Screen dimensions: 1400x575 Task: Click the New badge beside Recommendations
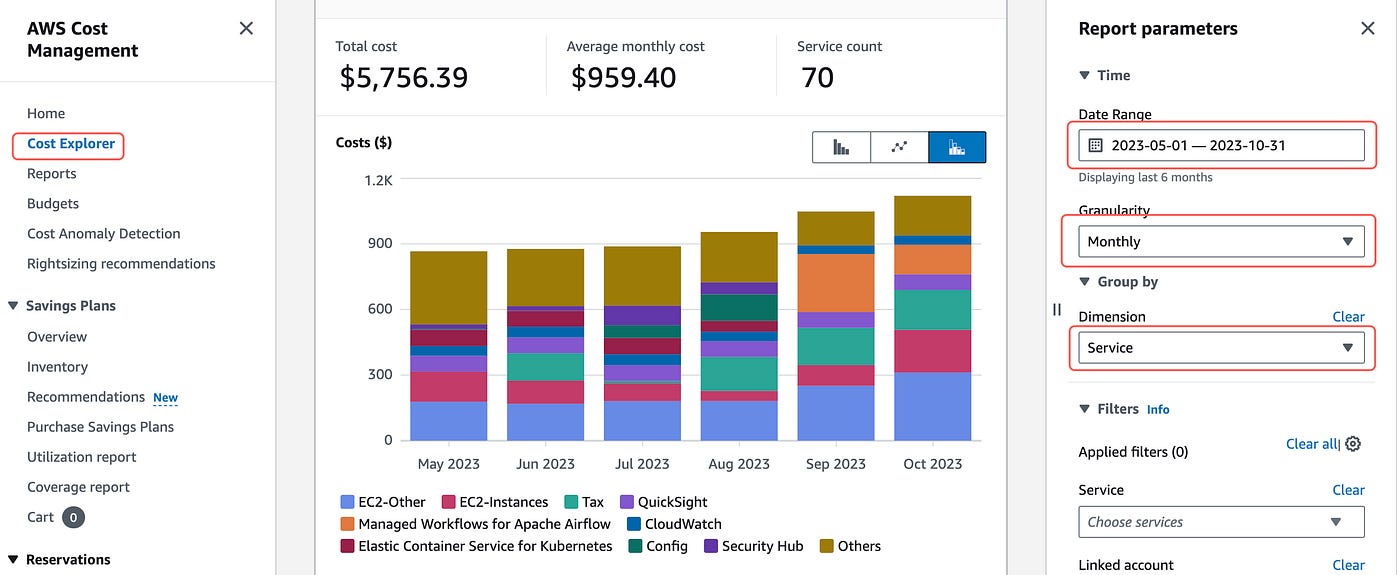(x=165, y=398)
